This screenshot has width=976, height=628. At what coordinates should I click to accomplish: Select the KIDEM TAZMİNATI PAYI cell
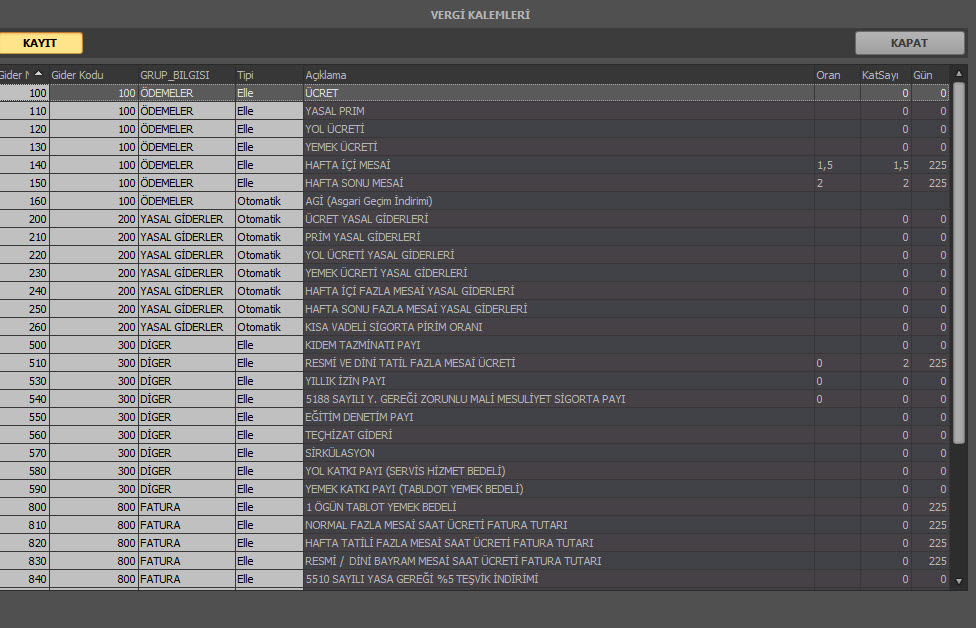(558, 345)
